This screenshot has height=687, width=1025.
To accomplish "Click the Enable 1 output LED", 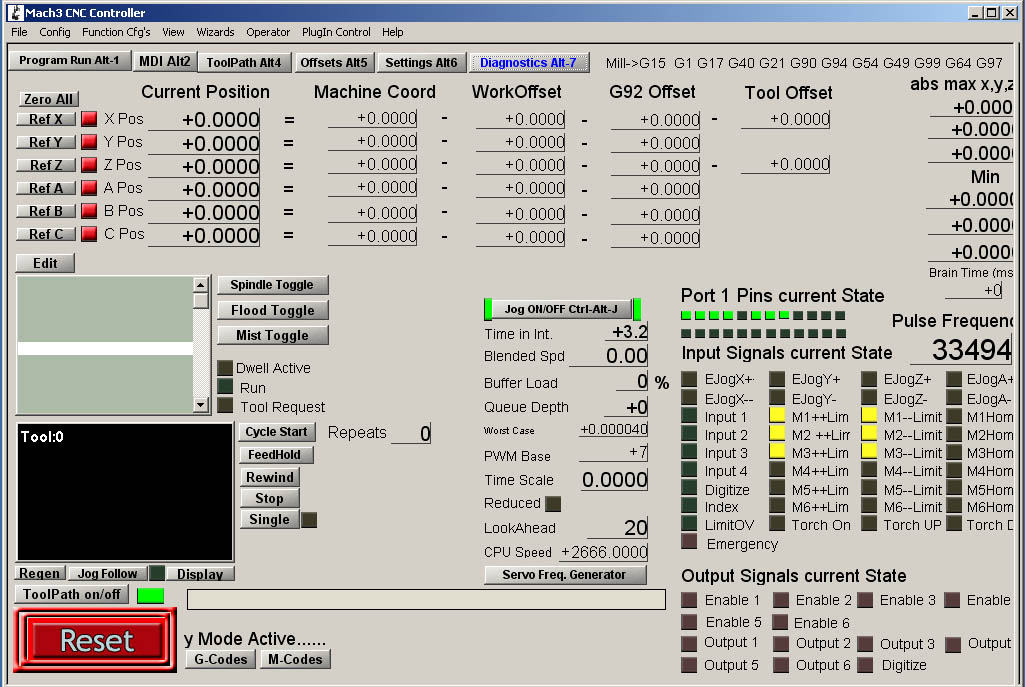I will click(689, 600).
